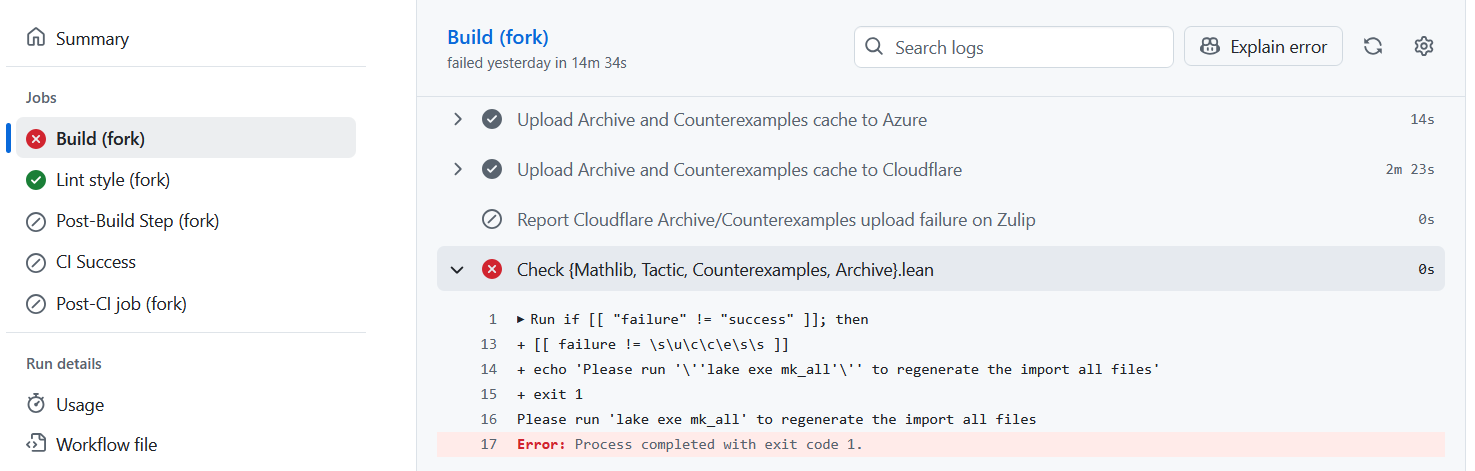Open the Post-Build Step (fork) job
1475x471 pixels.
pyautogui.click(x=137, y=221)
